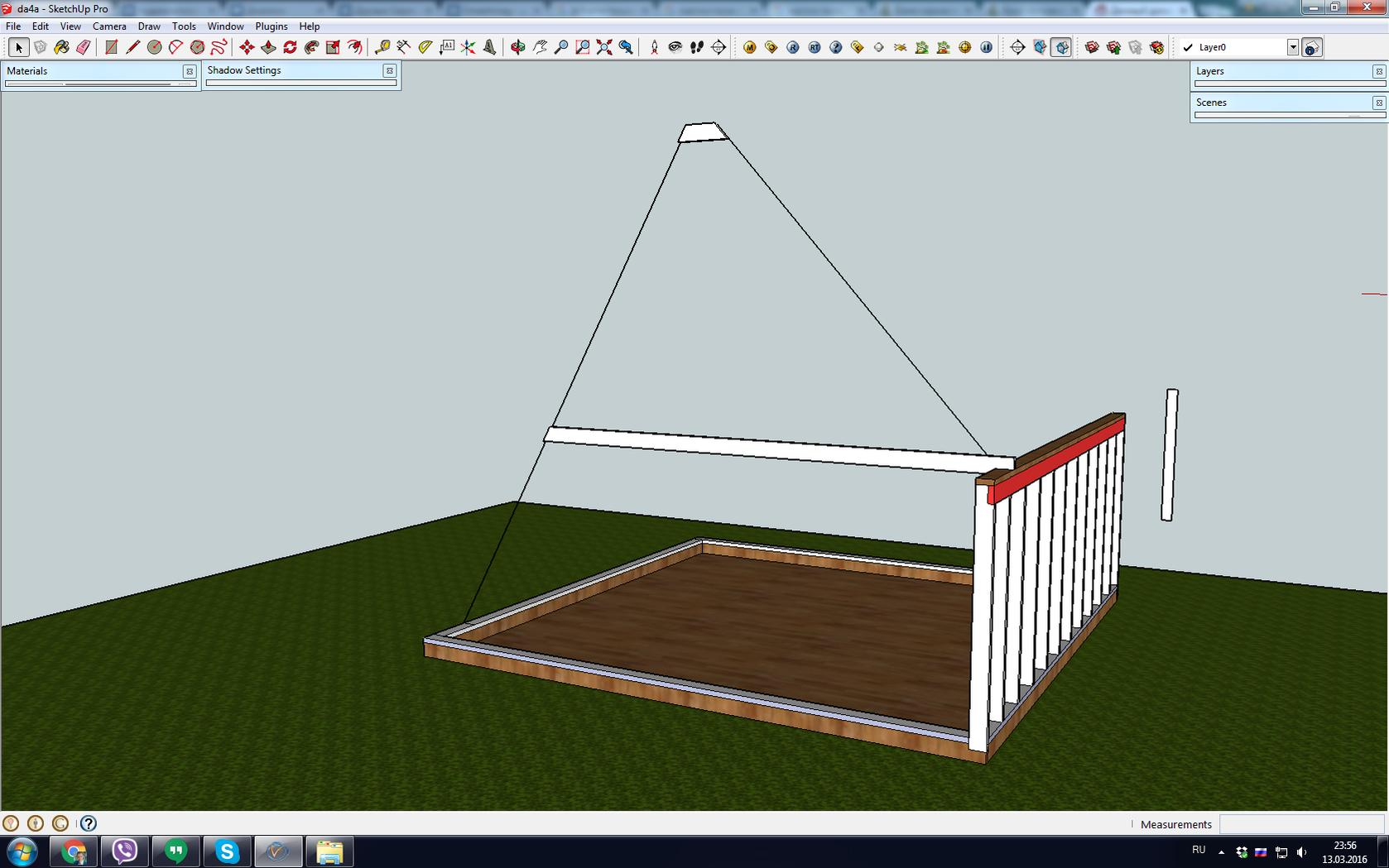Select the 3D Text tool
Screen dimensions: 1389x868
click(x=490, y=47)
